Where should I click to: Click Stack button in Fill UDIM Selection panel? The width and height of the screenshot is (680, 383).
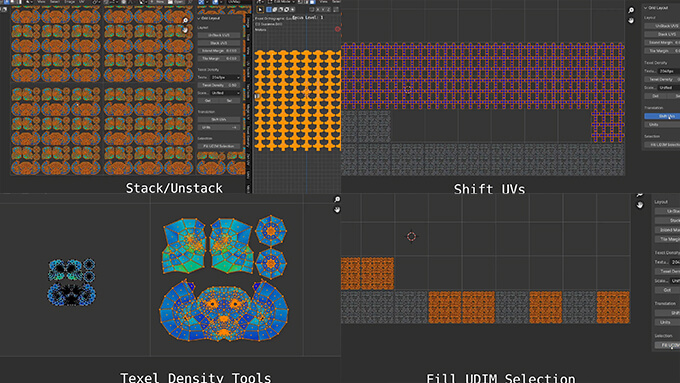[x=667, y=221]
